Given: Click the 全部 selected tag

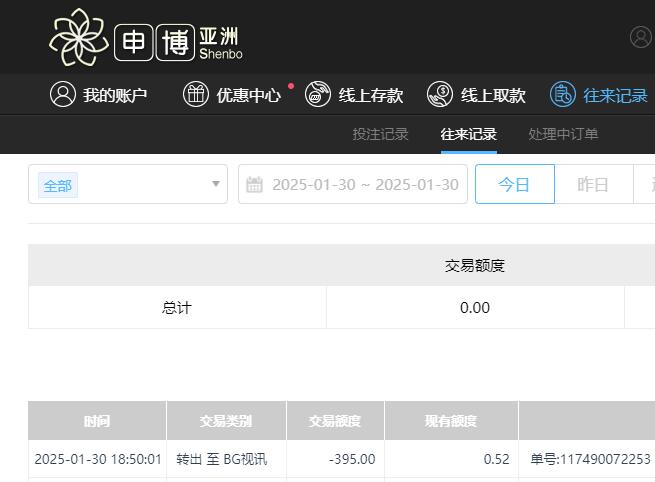Looking at the screenshot, I should point(58,185).
